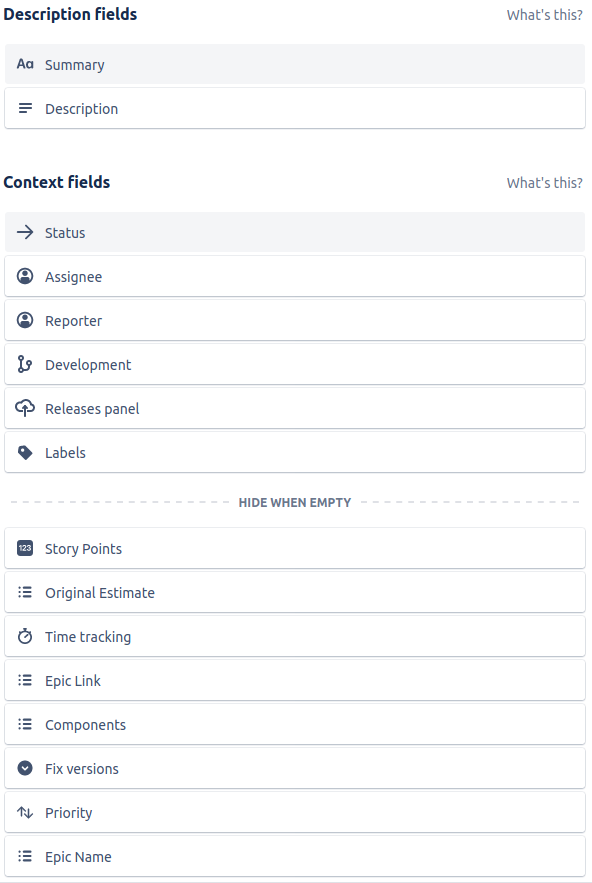The width and height of the screenshot is (592, 883).
Task: Click the Reporter person icon
Action: click(25, 320)
